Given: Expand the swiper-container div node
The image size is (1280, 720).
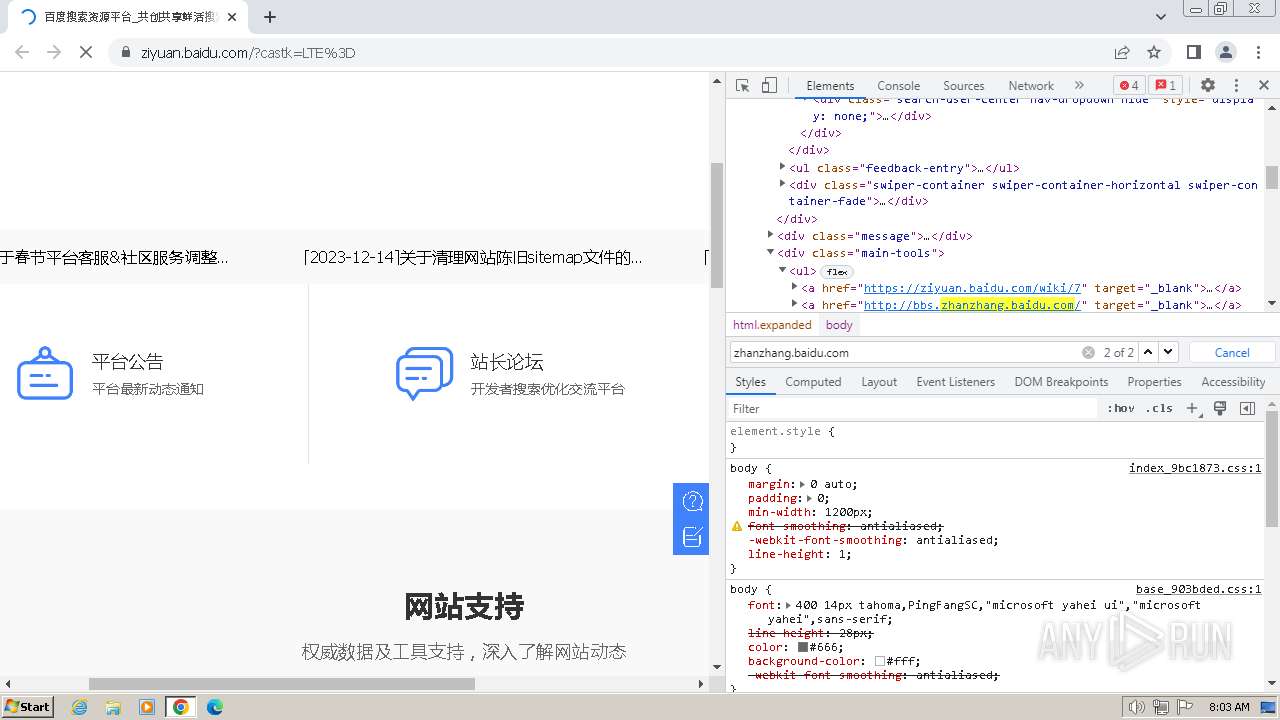Looking at the screenshot, I should pyautogui.click(x=783, y=184).
